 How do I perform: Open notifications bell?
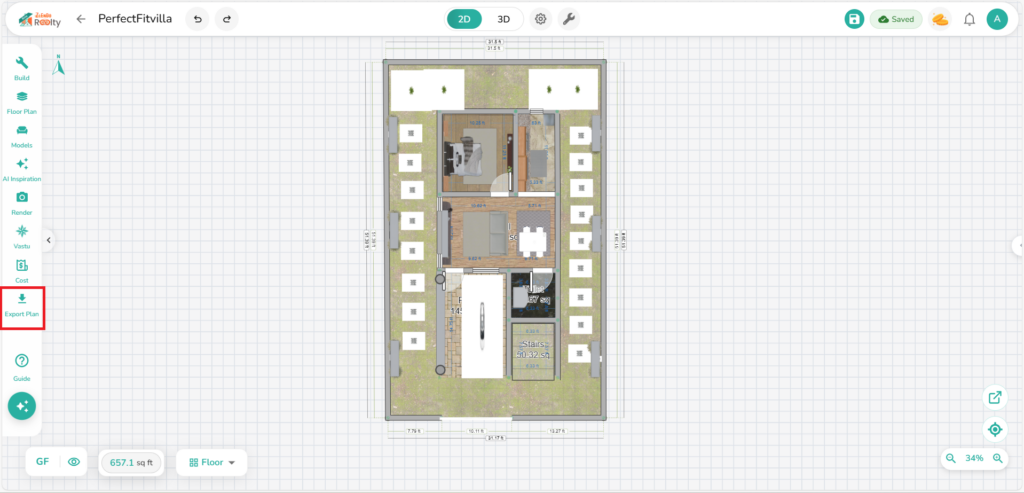tap(969, 19)
